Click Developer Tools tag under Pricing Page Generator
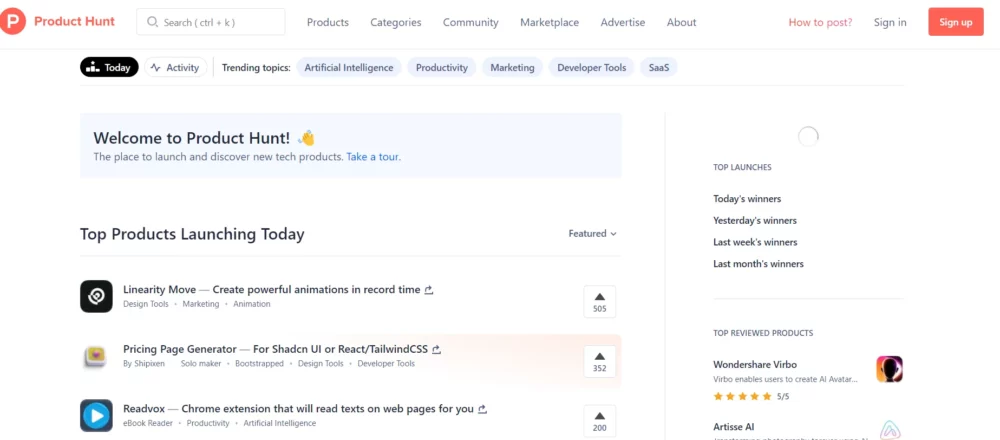The height and width of the screenshot is (440, 1000). coord(386,363)
